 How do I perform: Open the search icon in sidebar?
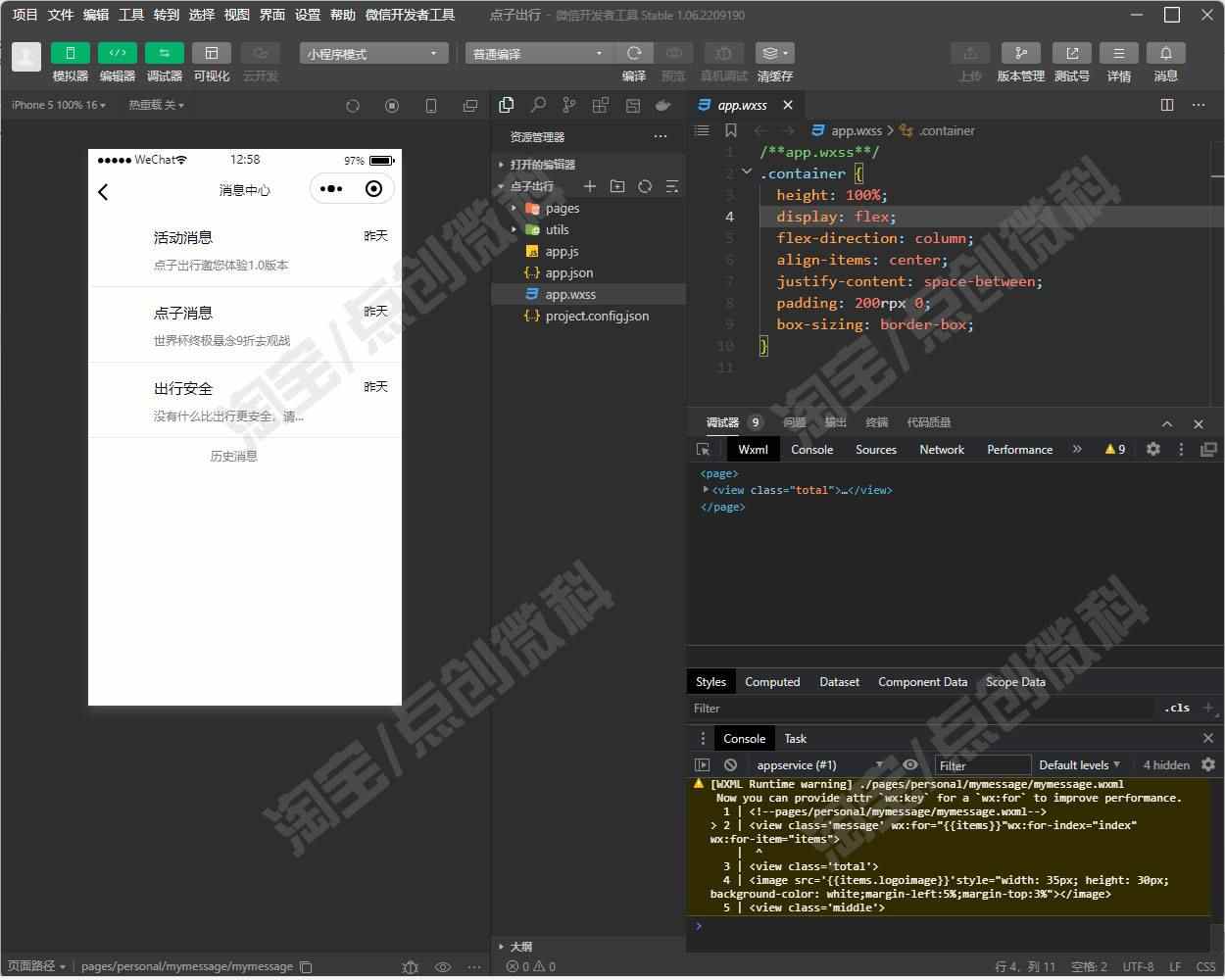538,105
